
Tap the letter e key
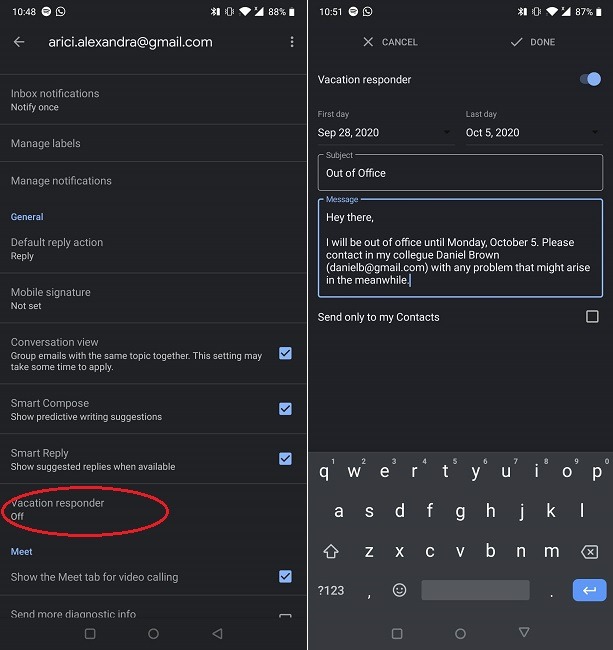(385, 471)
